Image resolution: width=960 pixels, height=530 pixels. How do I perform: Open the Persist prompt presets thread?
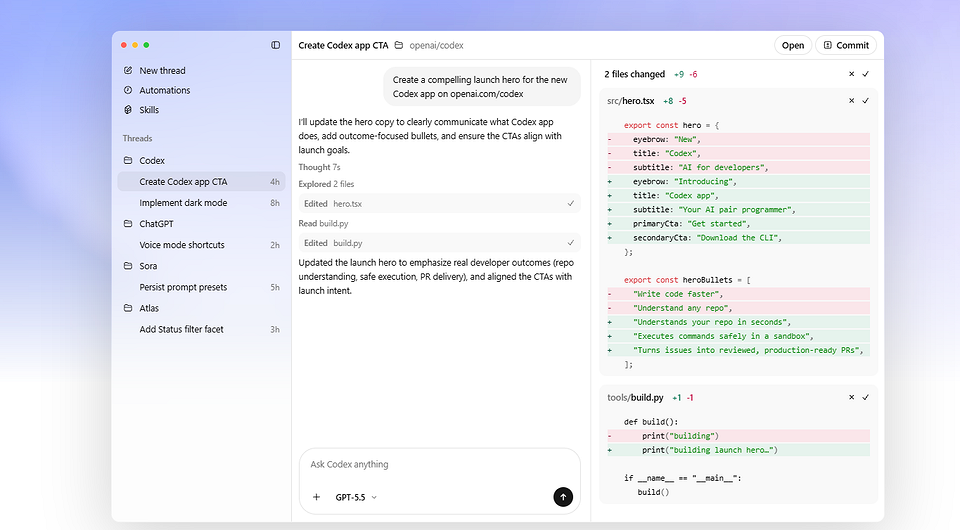click(x=201, y=287)
